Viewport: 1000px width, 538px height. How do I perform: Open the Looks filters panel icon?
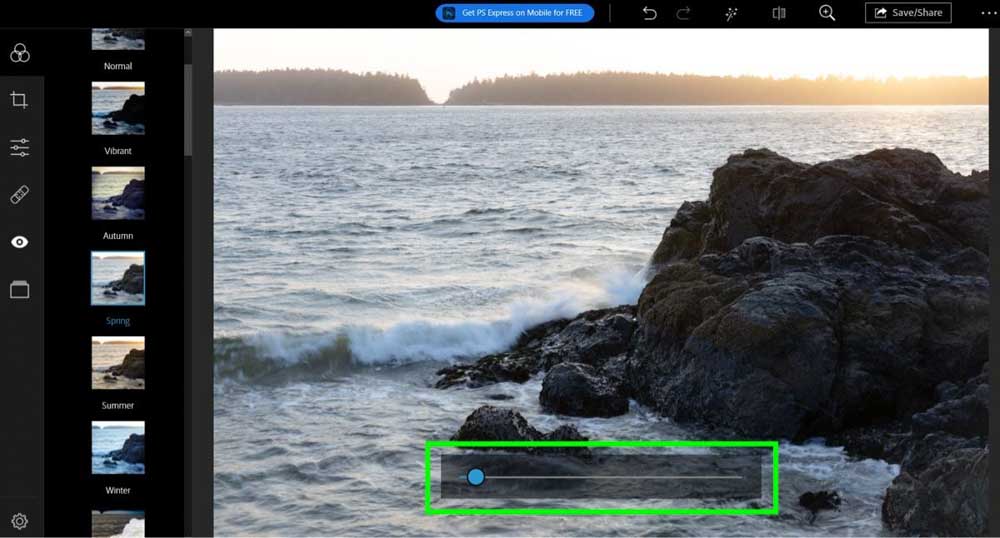20,53
